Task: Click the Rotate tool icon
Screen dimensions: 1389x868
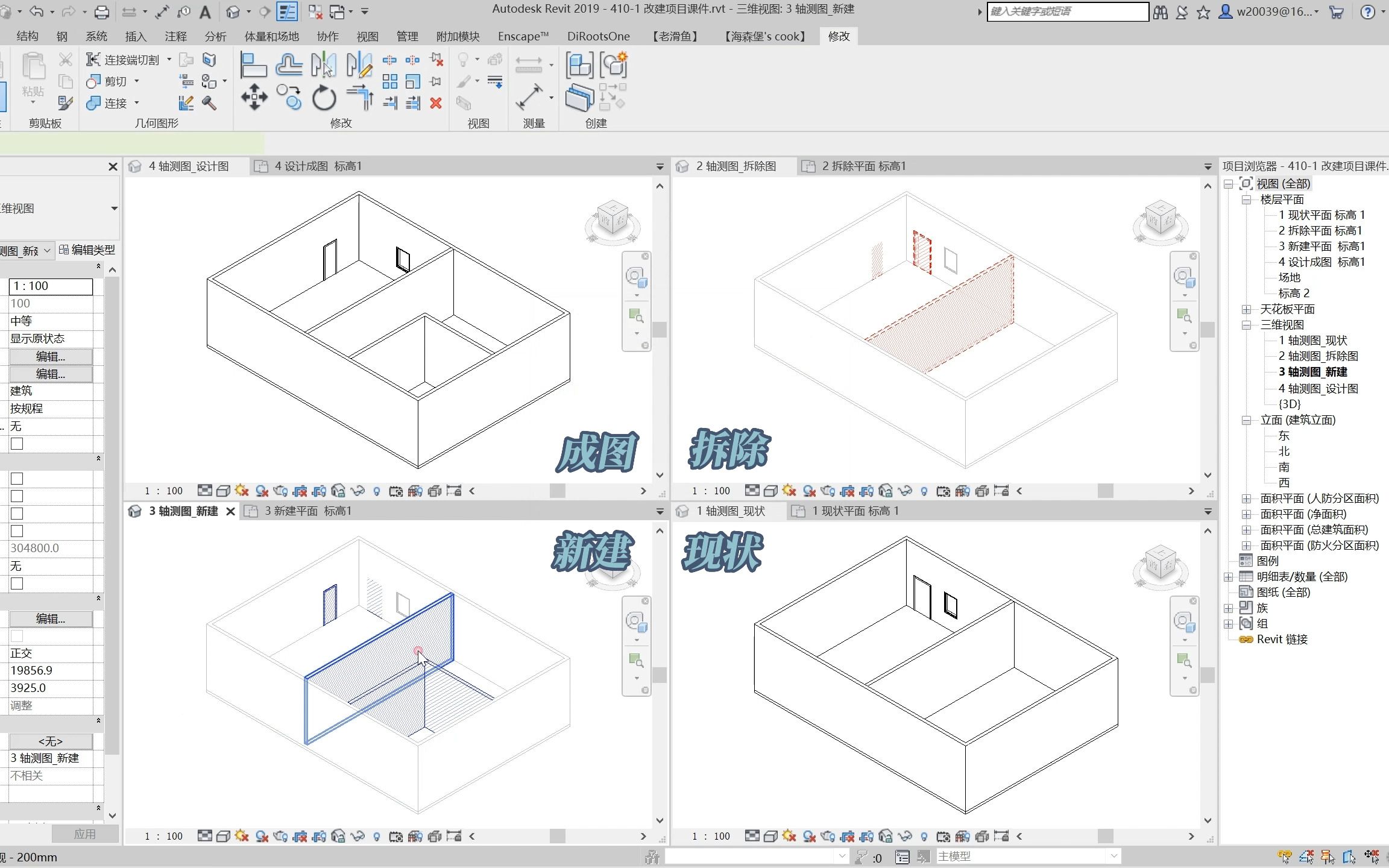Action: tap(324, 98)
